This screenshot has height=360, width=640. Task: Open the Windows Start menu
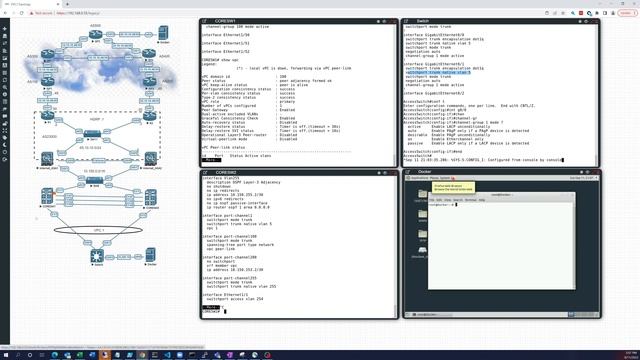coord(6,355)
